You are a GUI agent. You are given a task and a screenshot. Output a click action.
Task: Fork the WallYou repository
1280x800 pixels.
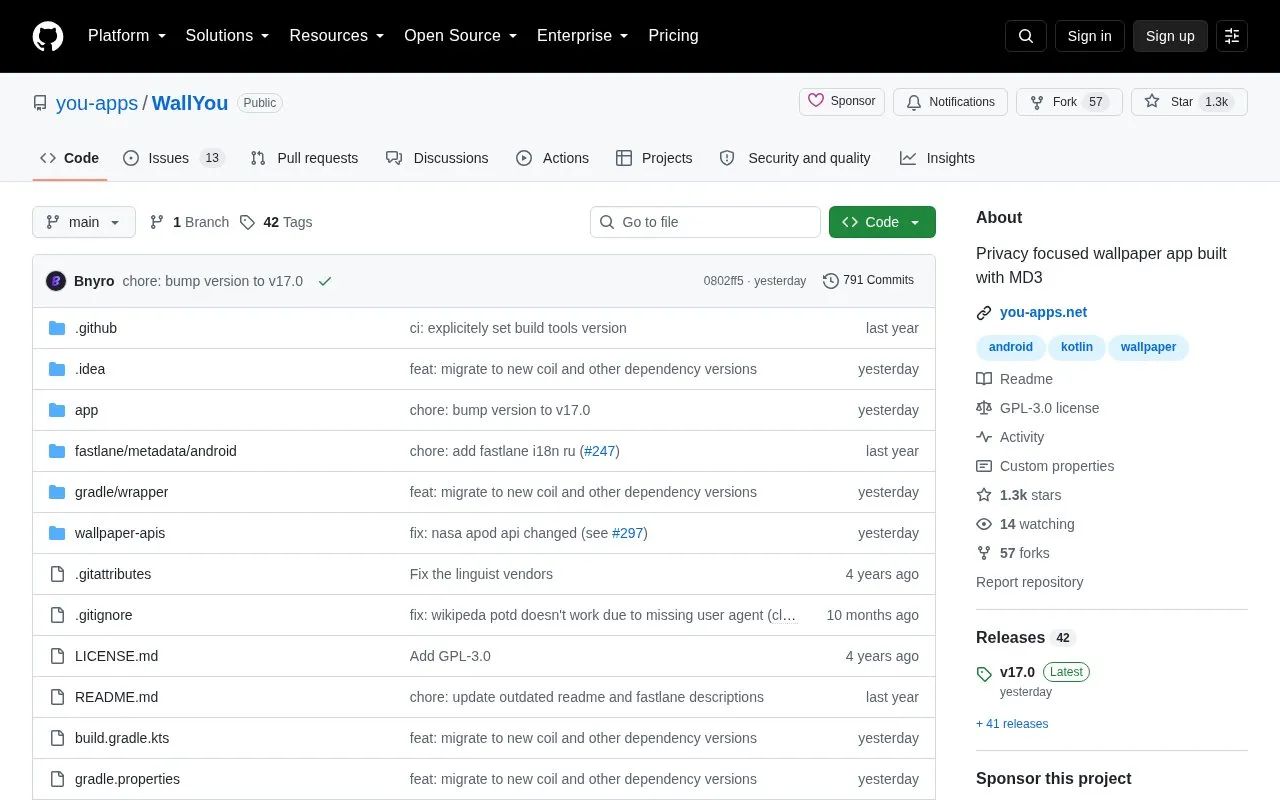click(1069, 102)
